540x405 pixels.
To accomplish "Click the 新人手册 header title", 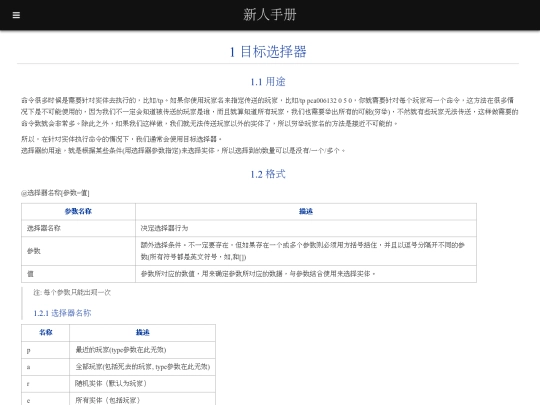I will click(x=270, y=15).
